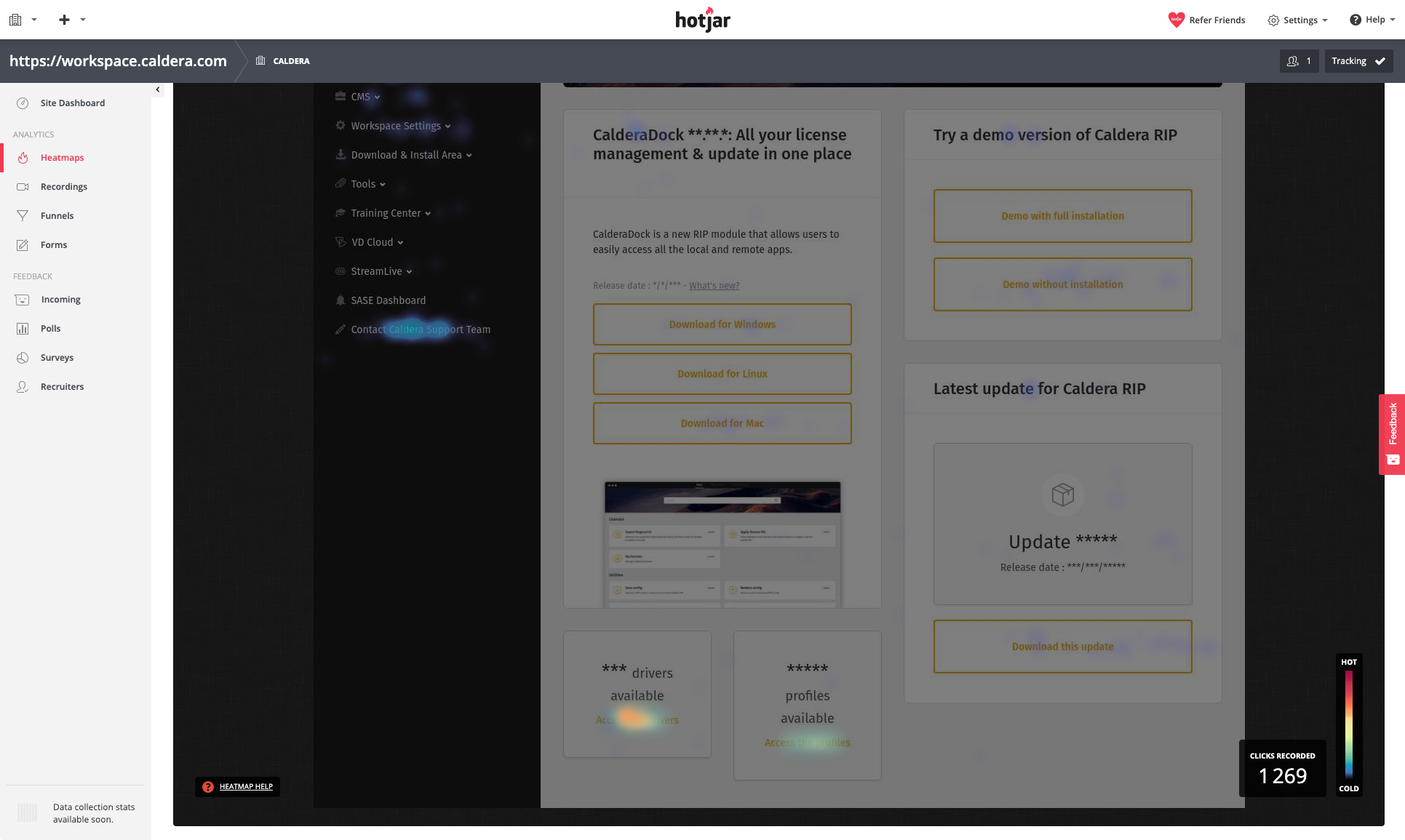This screenshot has width=1405, height=840.
Task: Click the Tracking status button
Action: coord(1358,61)
